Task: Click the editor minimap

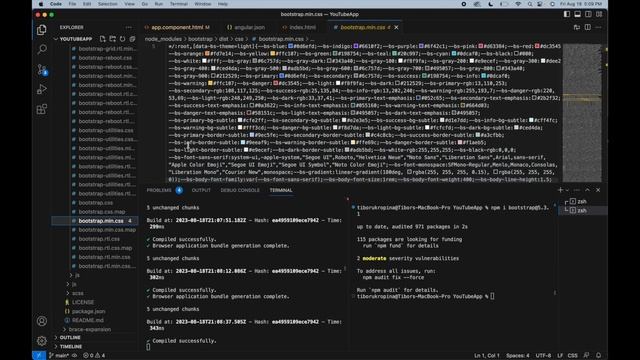Action: 582,113
